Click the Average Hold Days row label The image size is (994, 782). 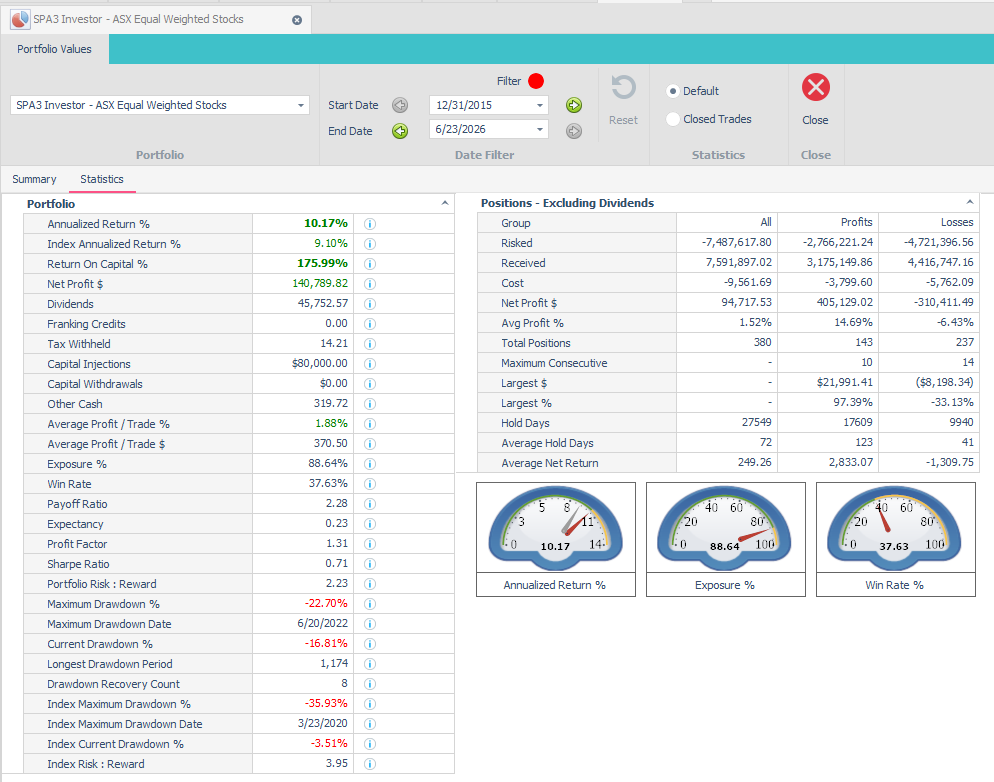(547, 443)
